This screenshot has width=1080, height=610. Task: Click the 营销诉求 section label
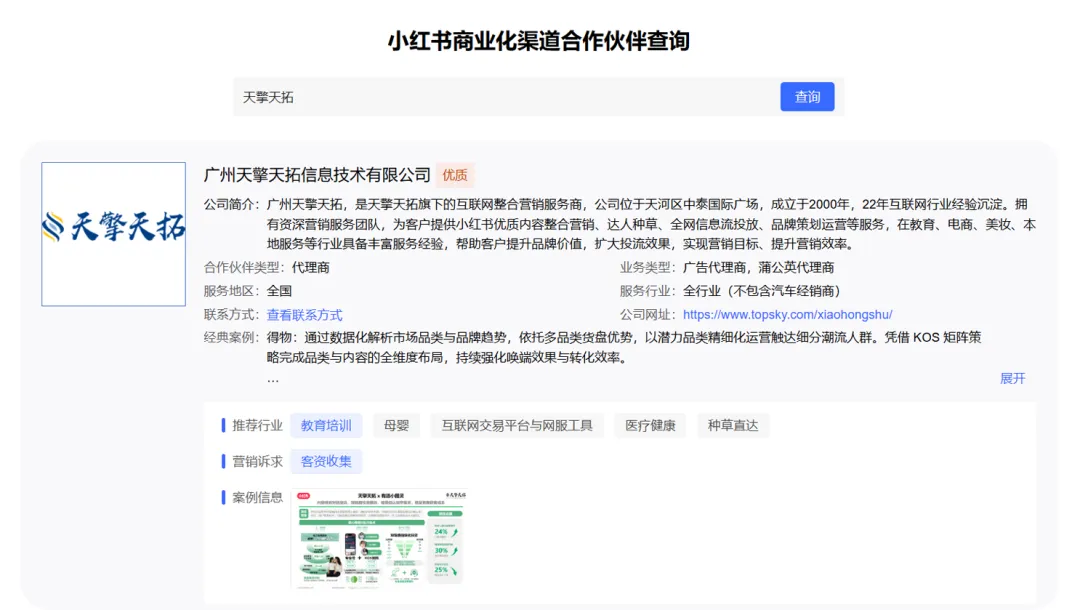coord(257,461)
